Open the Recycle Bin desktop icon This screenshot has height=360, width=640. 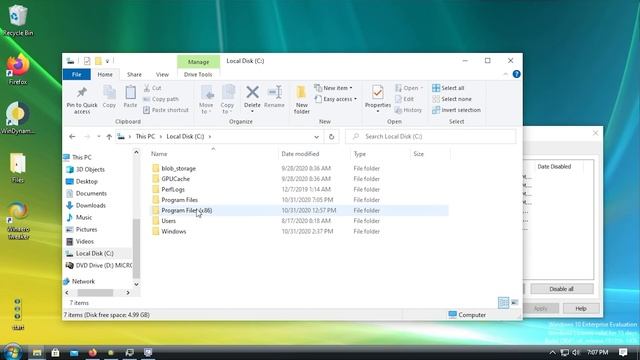18,20
